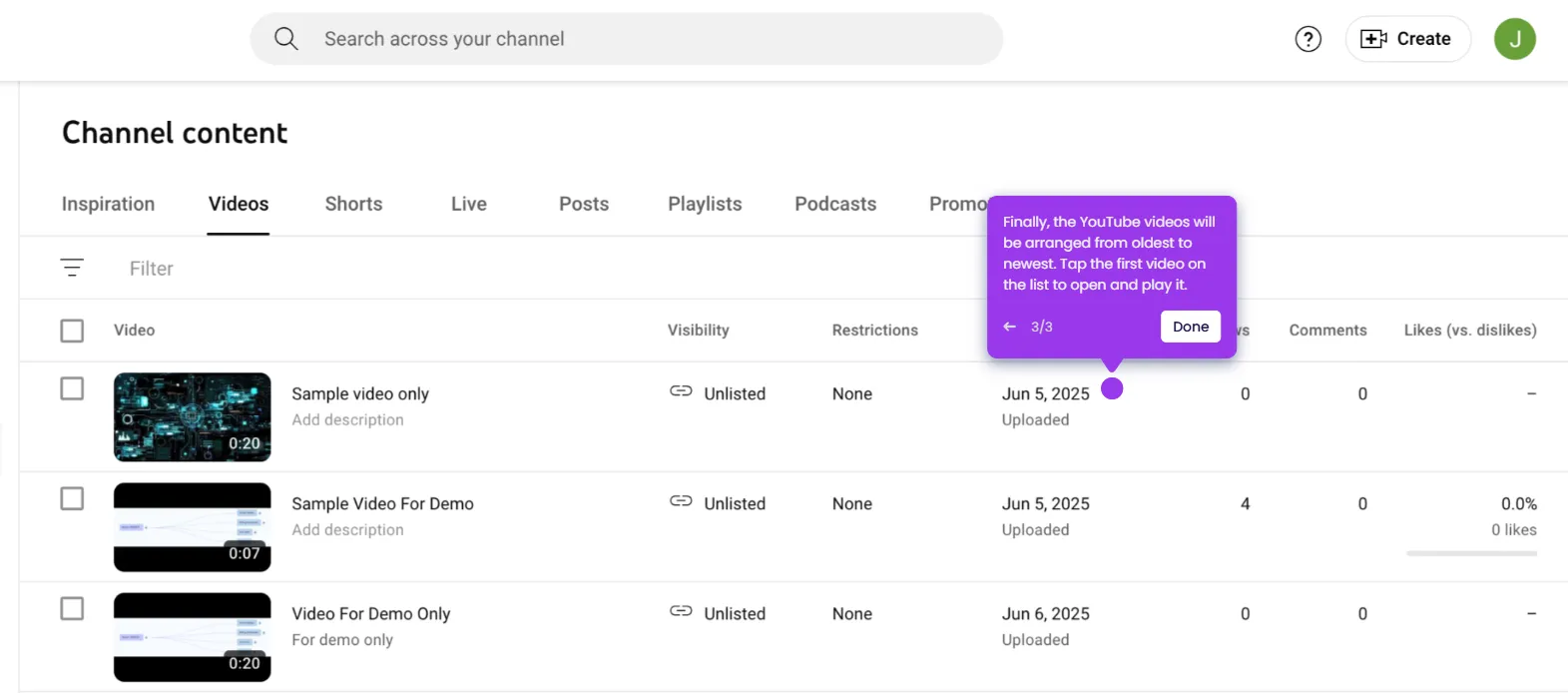Click the Video column header

tap(134, 330)
